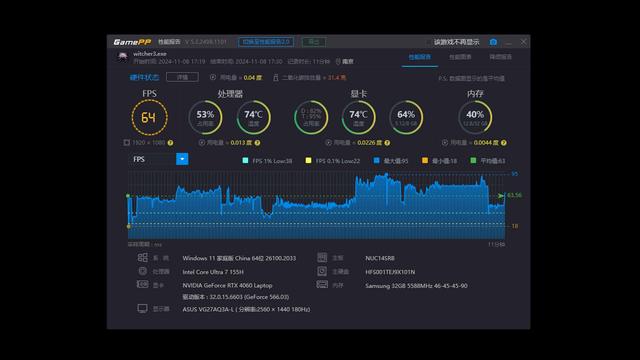
Task: Click the FPS chart selector field
Action: [x=158, y=159]
